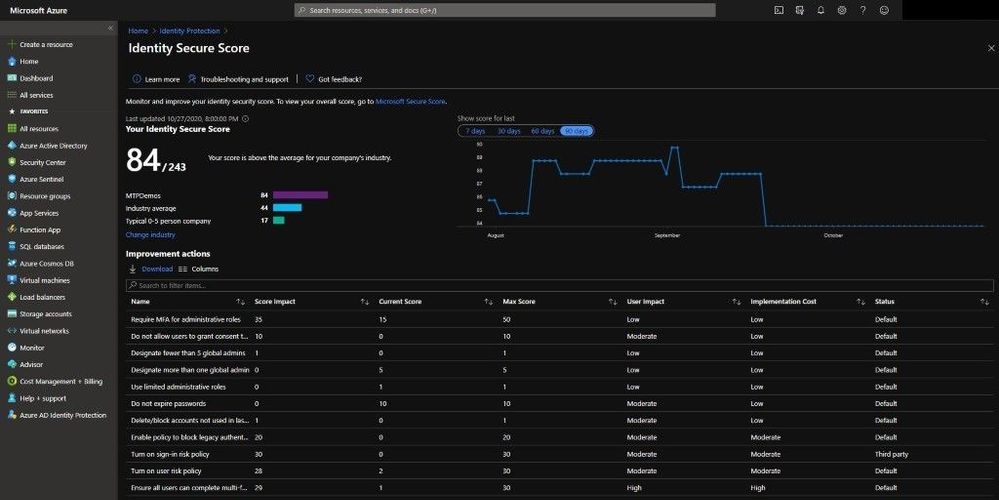Go to Identity Protection breadcrumb
Viewport: 999px width, 500px height.
coord(189,31)
